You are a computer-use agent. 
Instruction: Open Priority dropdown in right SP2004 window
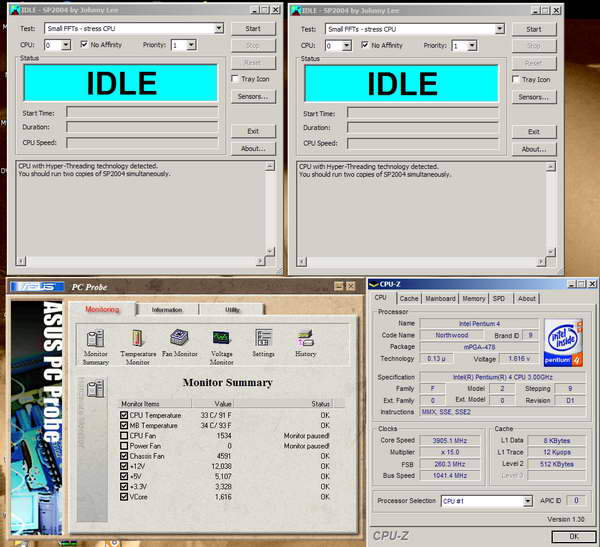click(x=472, y=46)
